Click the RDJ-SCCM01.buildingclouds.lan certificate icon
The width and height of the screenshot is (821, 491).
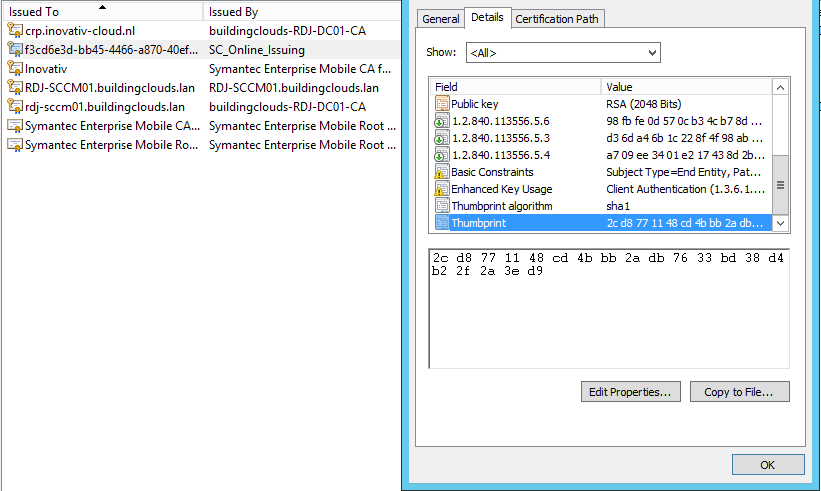click(15, 88)
